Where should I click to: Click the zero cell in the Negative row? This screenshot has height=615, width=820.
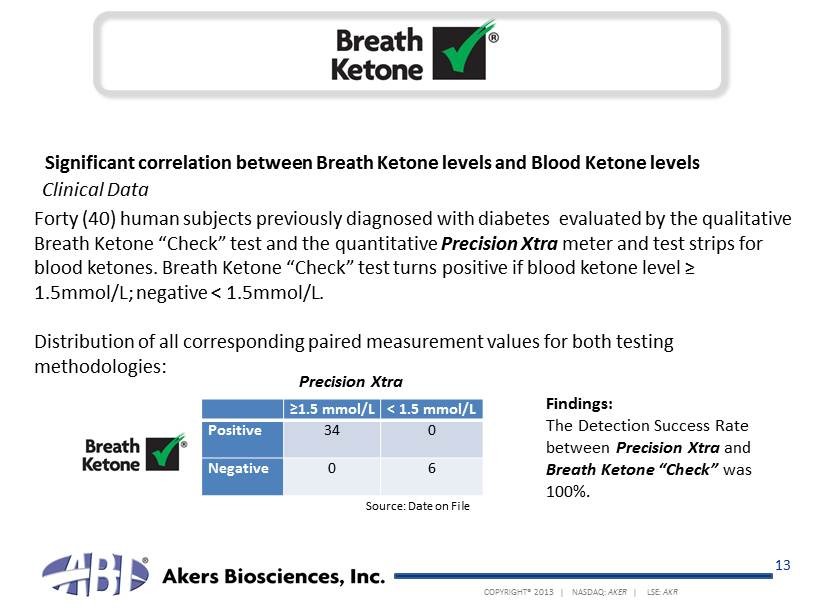click(x=331, y=468)
